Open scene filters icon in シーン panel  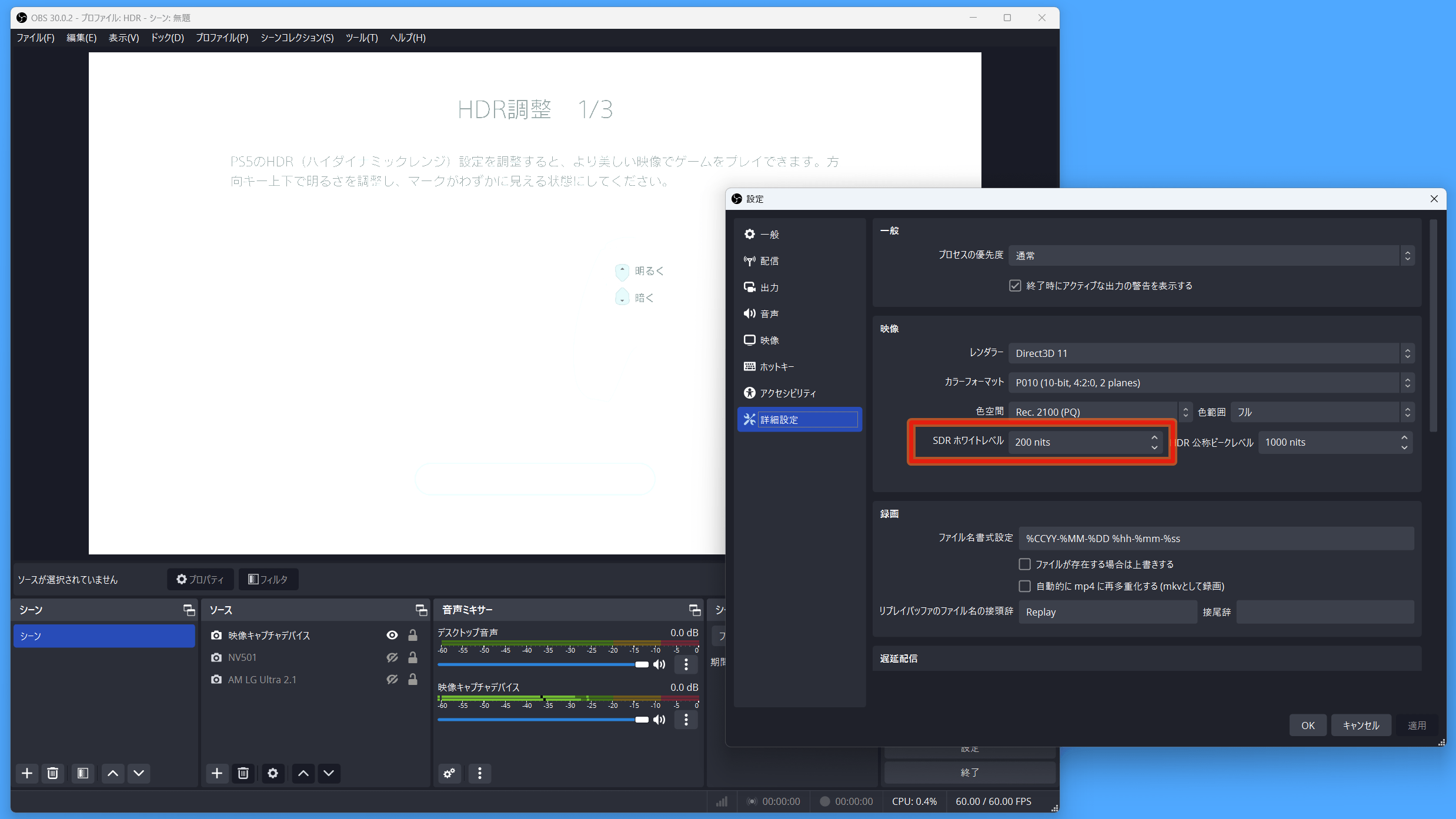click(83, 773)
